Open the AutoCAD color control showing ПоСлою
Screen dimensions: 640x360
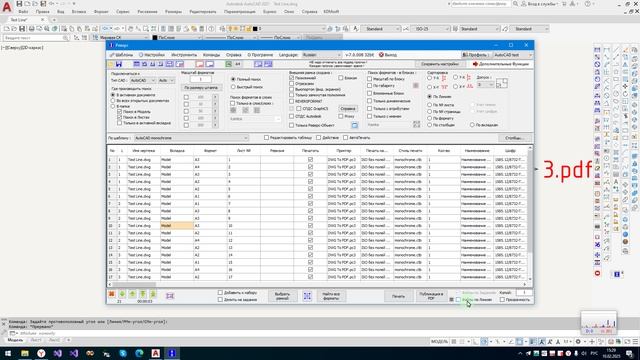(x=177, y=38)
